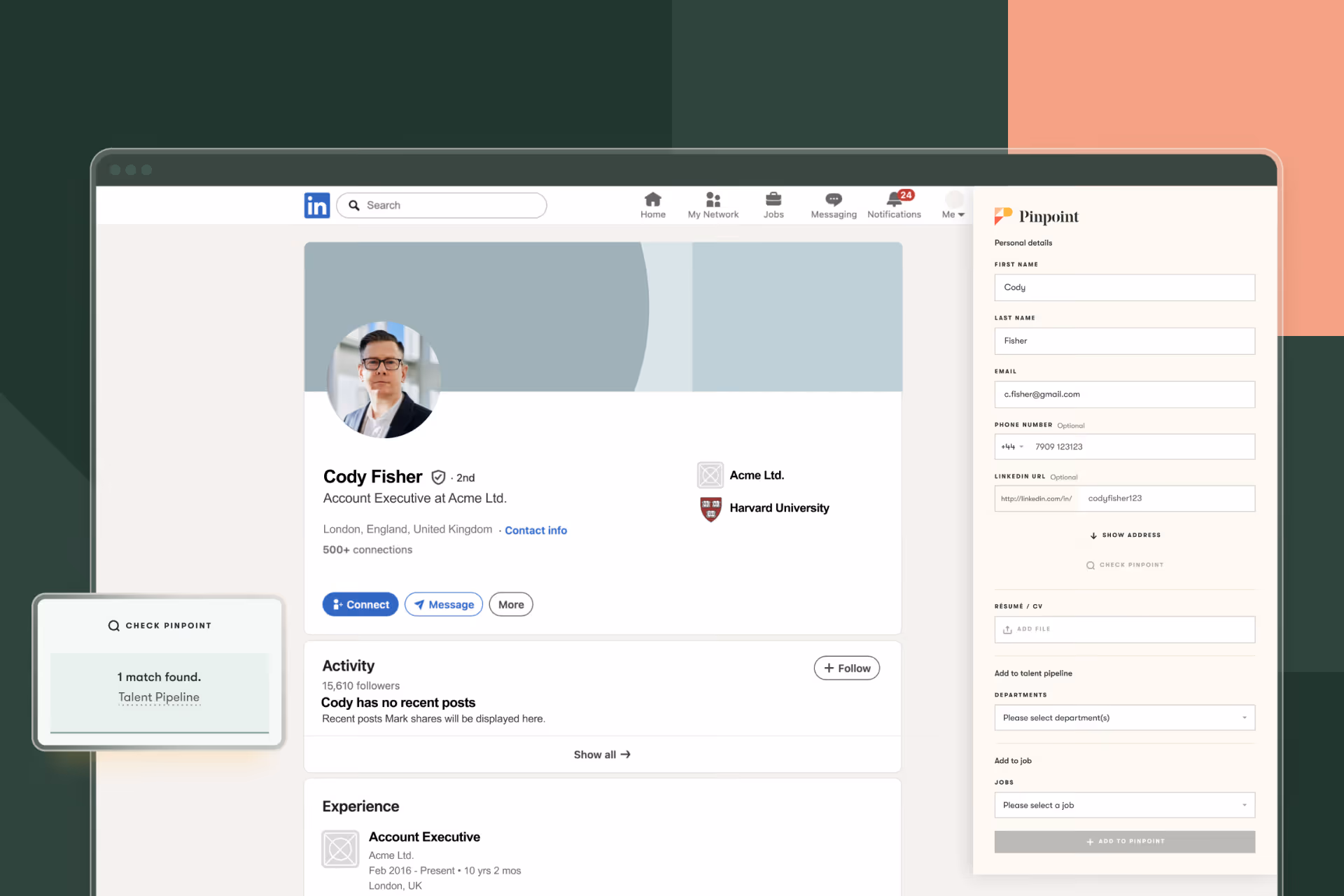The width and height of the screenshot is (1344, 896).
Task: Click the verification shield badge icon
Action: pos(438,477)
